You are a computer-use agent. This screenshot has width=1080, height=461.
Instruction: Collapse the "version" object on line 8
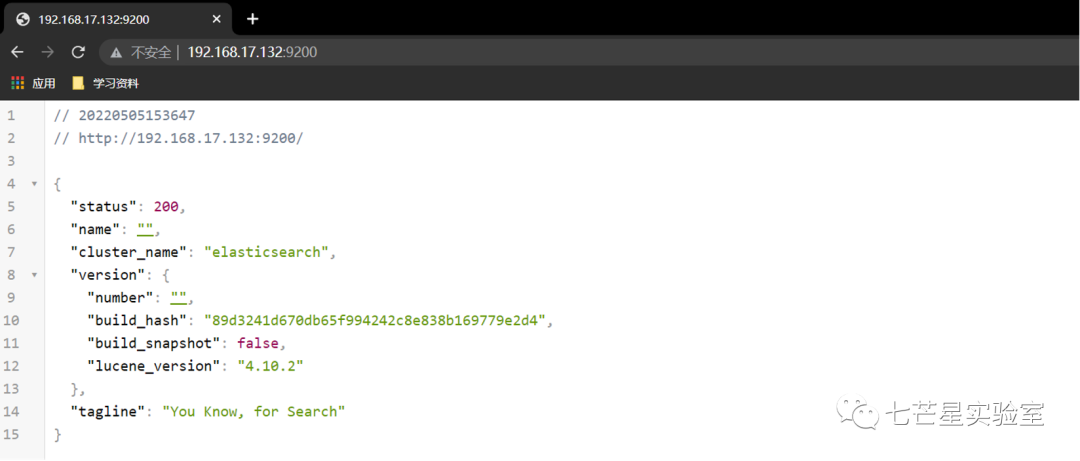[x=33, y=275]
